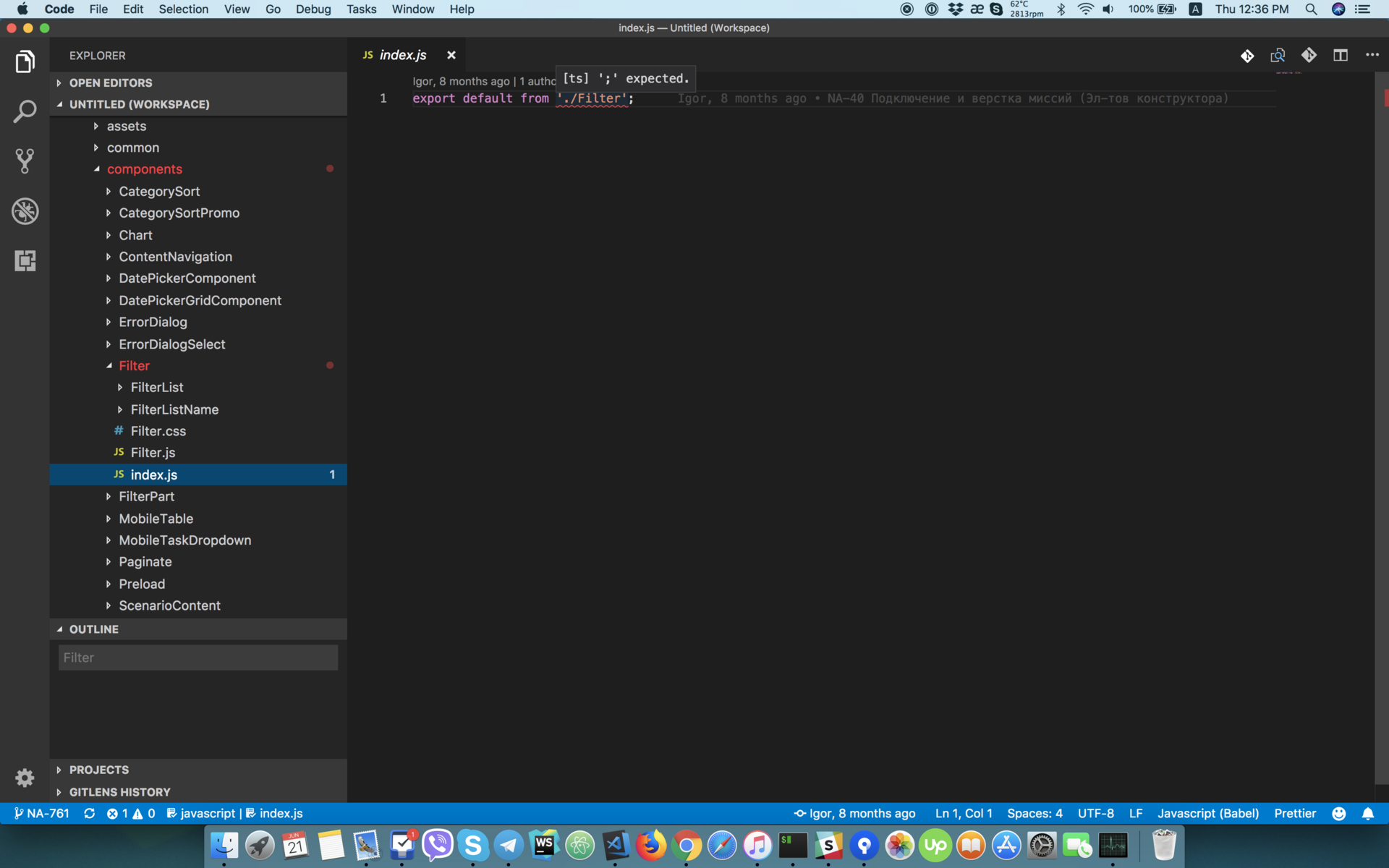This screenshot has height=868, width=1389.
Task: Change end of line sequence LF
Action: tap(1136, 814)
